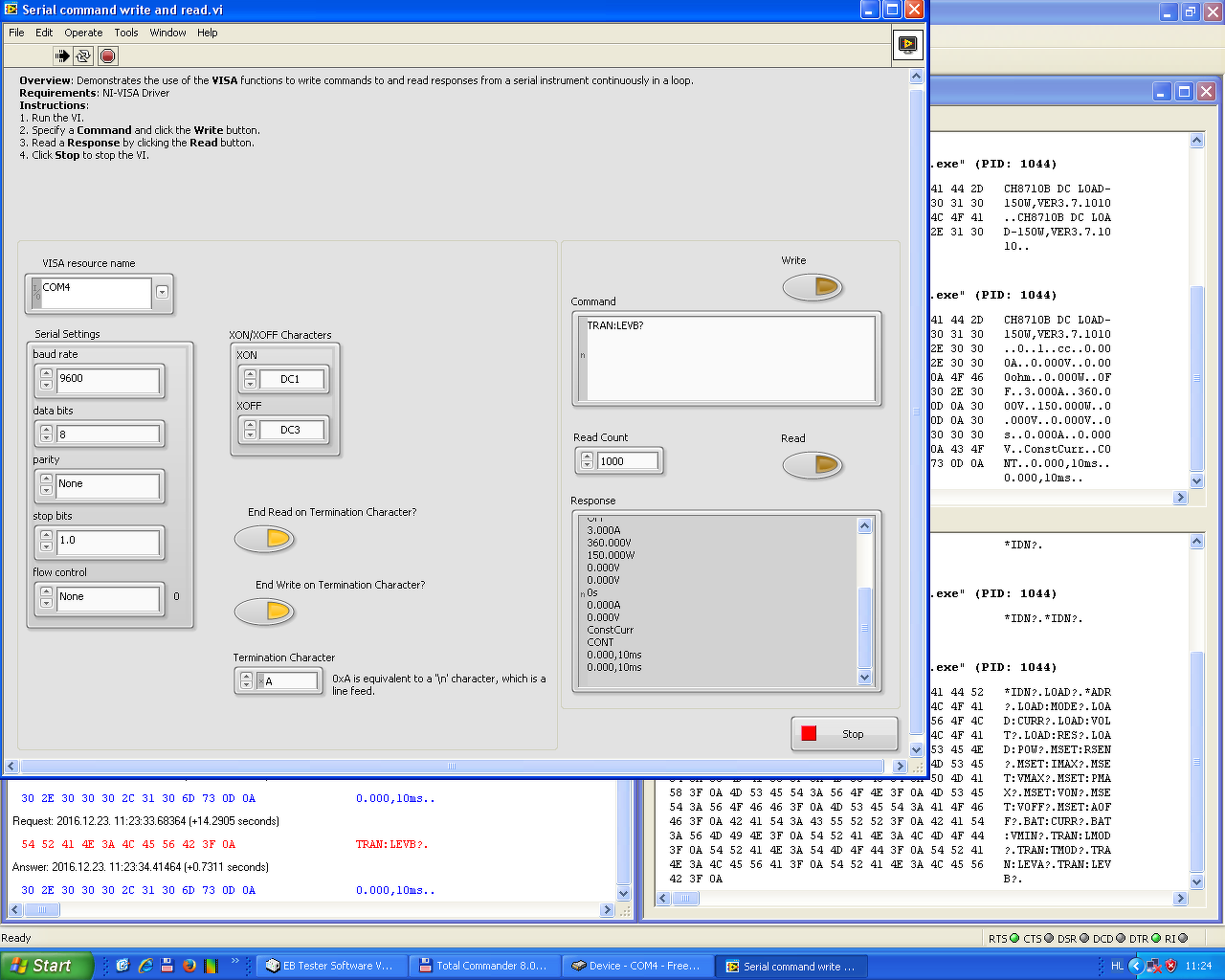Click the DSR status indicator light
This screenshot has height=980, width=1225.
click(1084, 939)
